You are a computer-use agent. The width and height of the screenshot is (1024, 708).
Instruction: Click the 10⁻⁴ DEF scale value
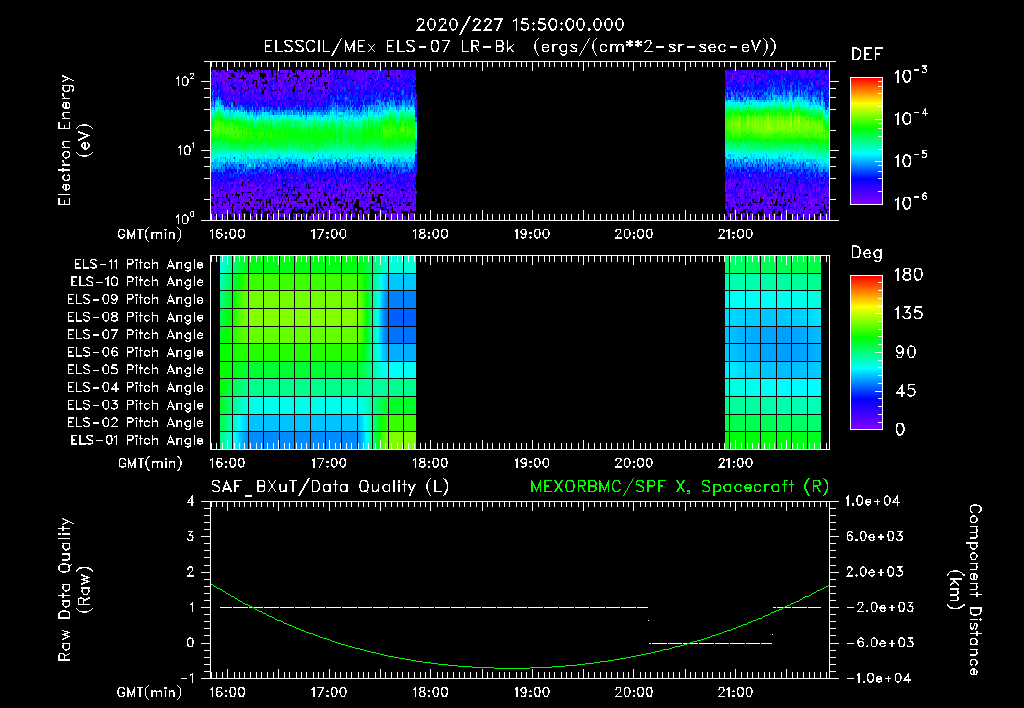[910, 118]
